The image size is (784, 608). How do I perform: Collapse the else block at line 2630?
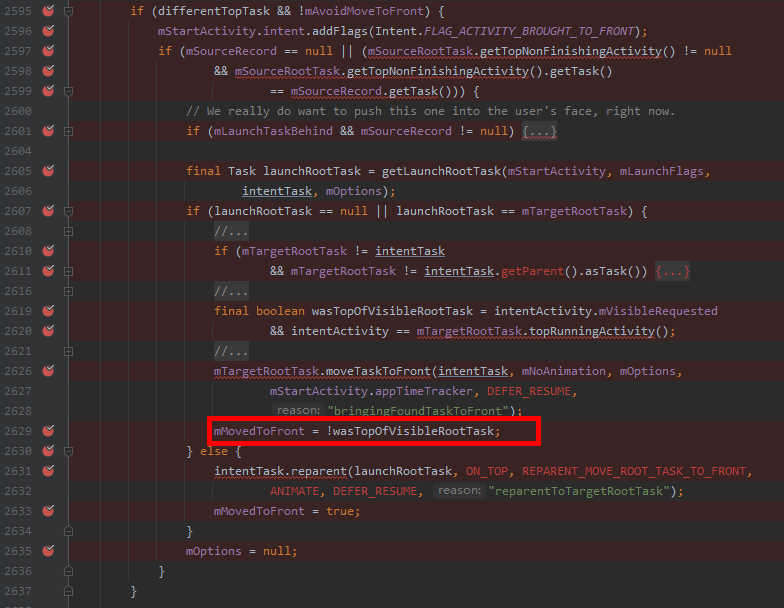[x=68, y=451]
